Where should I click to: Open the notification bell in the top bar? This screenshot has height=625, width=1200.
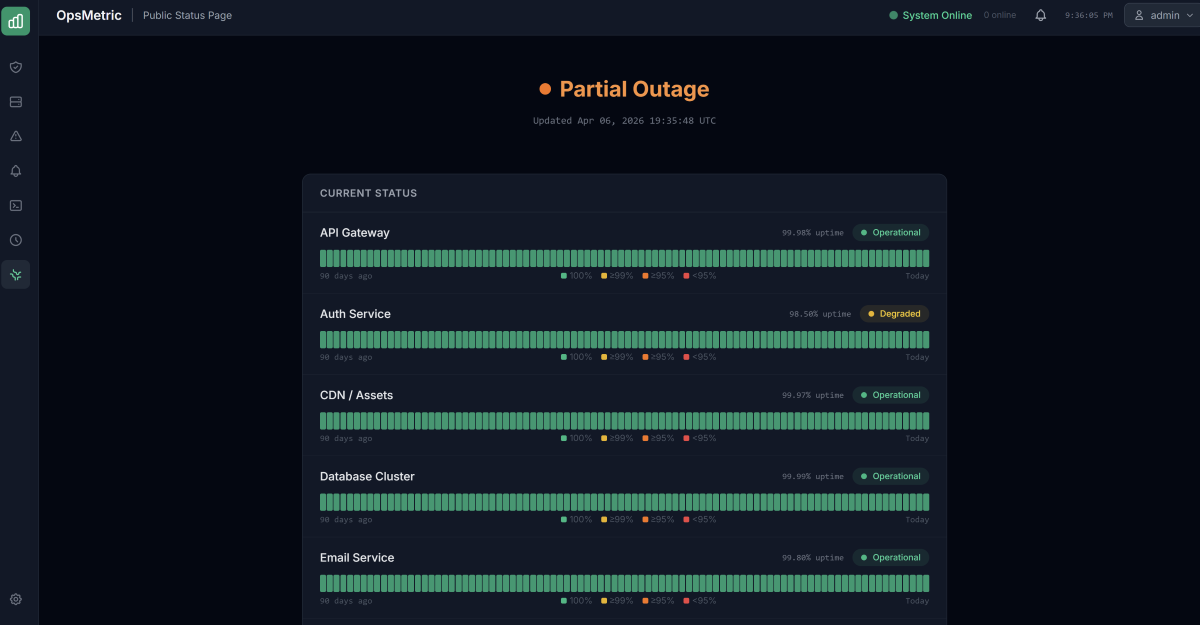1043,15
